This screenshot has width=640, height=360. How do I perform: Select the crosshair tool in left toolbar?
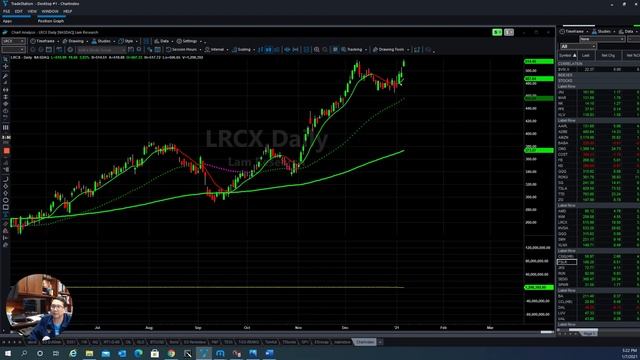point(6,66)
